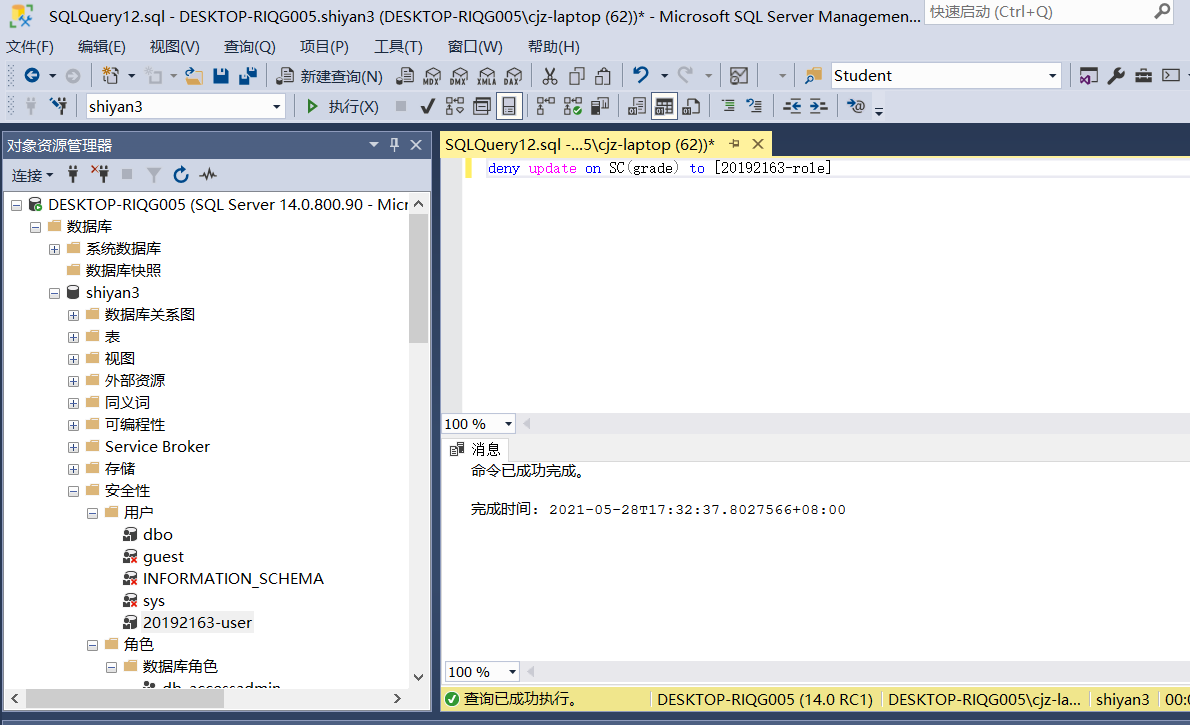Click the Object Explorer filter icon
Viewport: 1190px width, 725px height.
click(153, 175)
